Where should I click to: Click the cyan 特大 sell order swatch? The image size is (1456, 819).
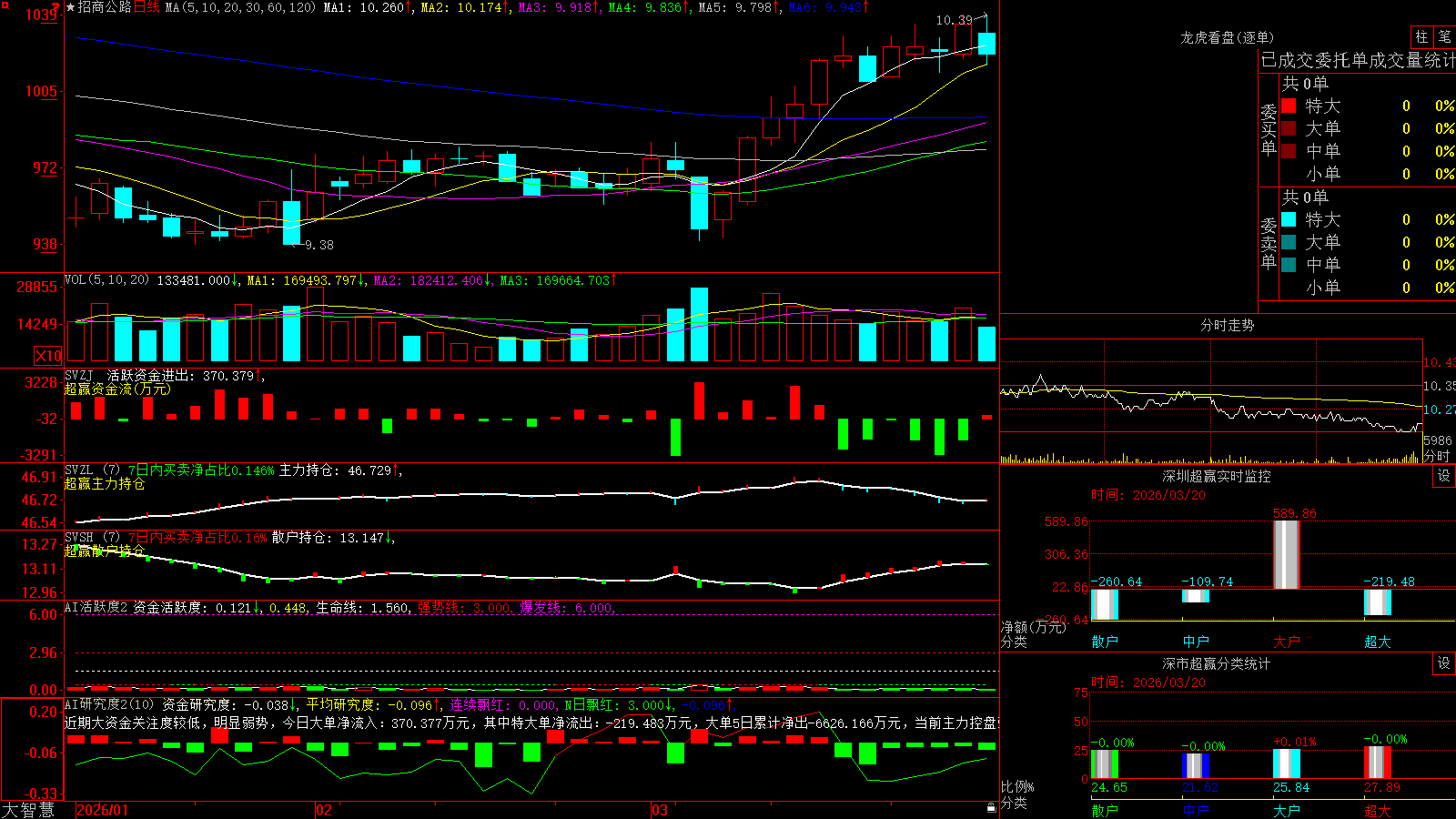[x=1289, y=219]
